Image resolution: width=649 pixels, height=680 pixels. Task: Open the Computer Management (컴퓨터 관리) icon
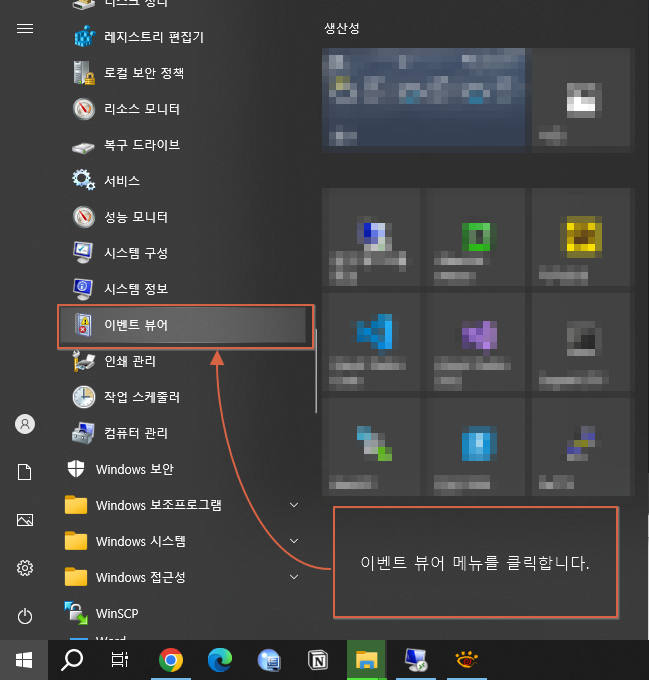(83, 433)
